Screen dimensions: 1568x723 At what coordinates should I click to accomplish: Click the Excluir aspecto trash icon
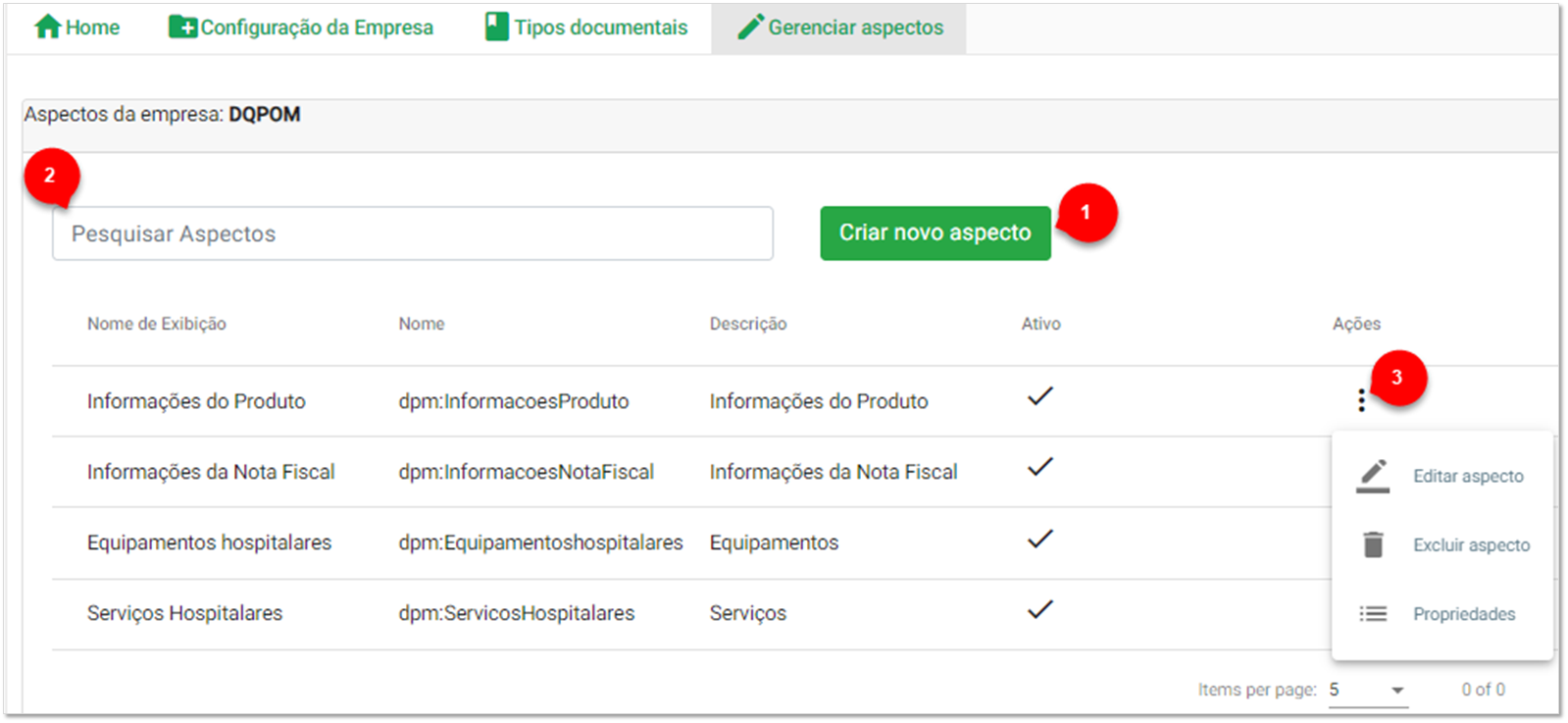1373,544
